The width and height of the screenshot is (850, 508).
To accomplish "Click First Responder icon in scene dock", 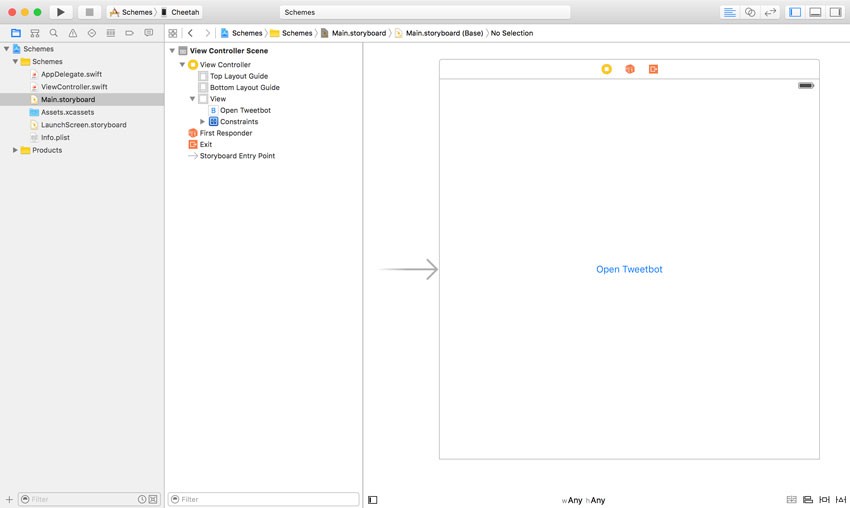I will 630,69.
